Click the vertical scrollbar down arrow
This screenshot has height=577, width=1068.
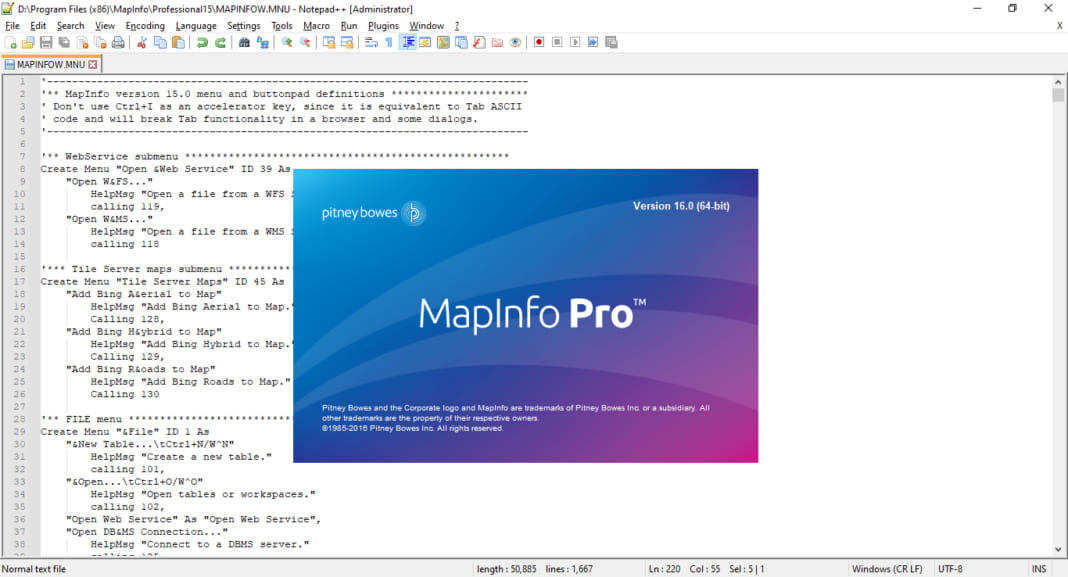pyautogui.click(x=1058, y=550)
